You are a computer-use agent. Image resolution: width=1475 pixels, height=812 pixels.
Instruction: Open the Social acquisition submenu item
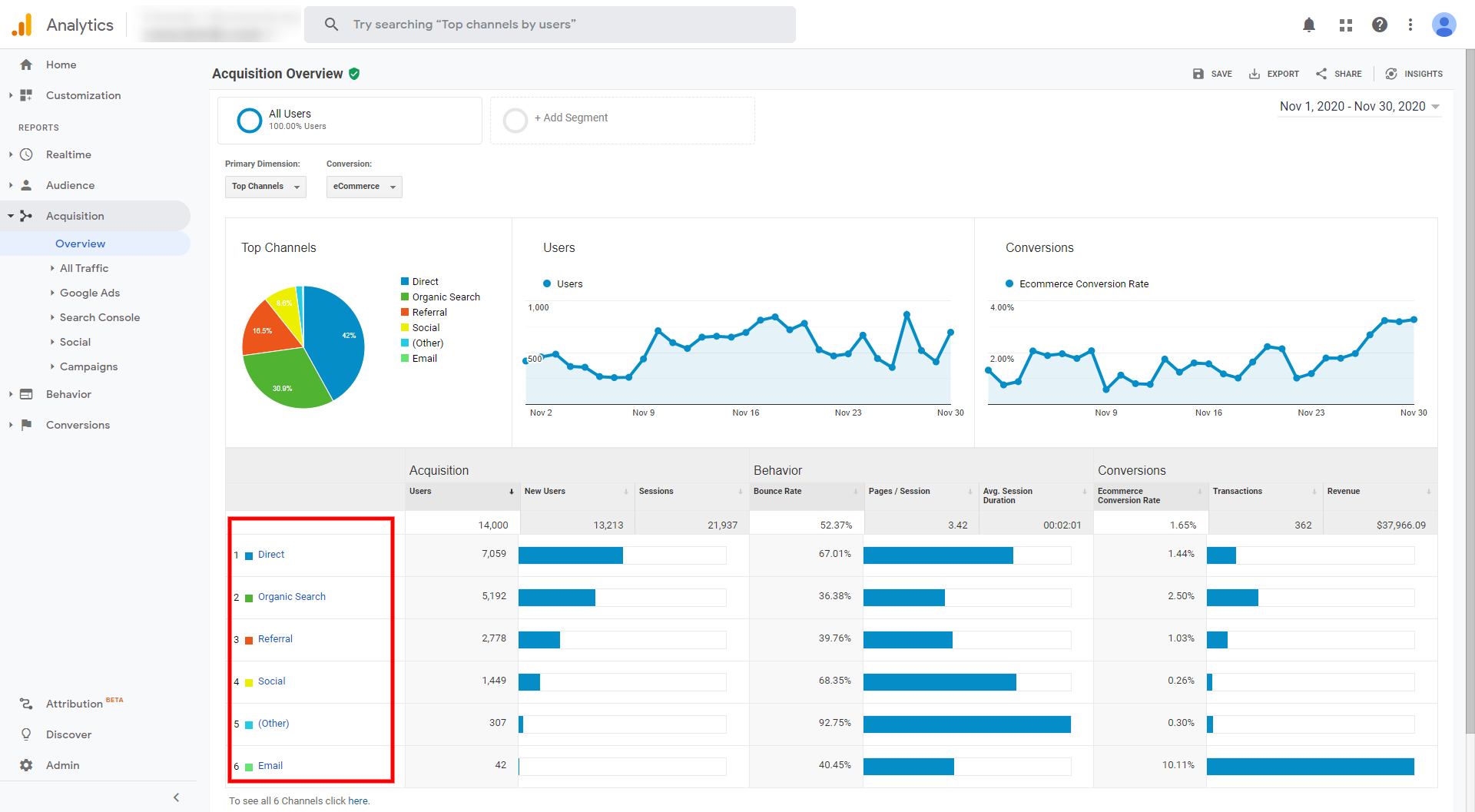[75, 342]
